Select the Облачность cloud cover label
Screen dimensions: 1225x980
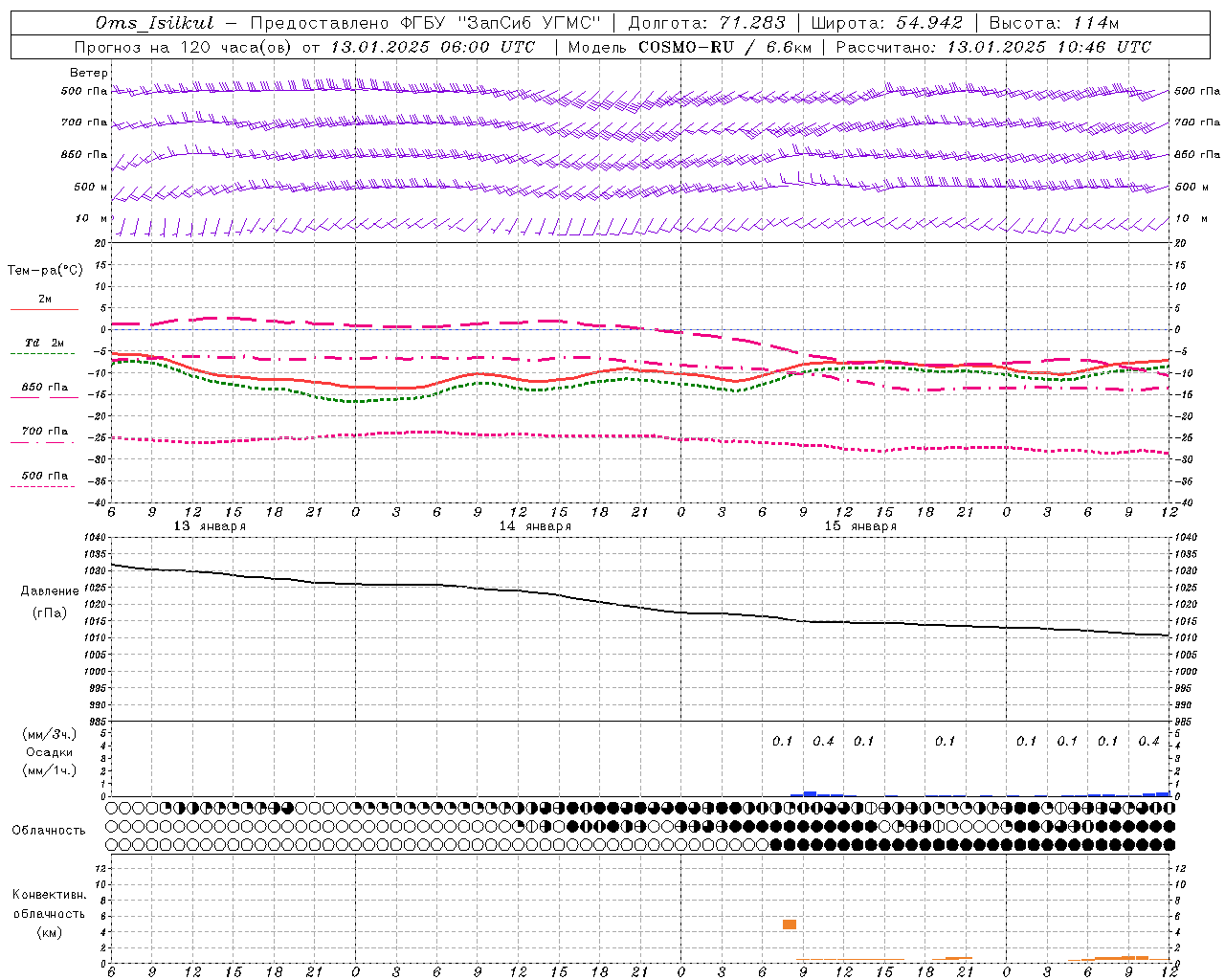pyautogui.click(x=49, y=831)
